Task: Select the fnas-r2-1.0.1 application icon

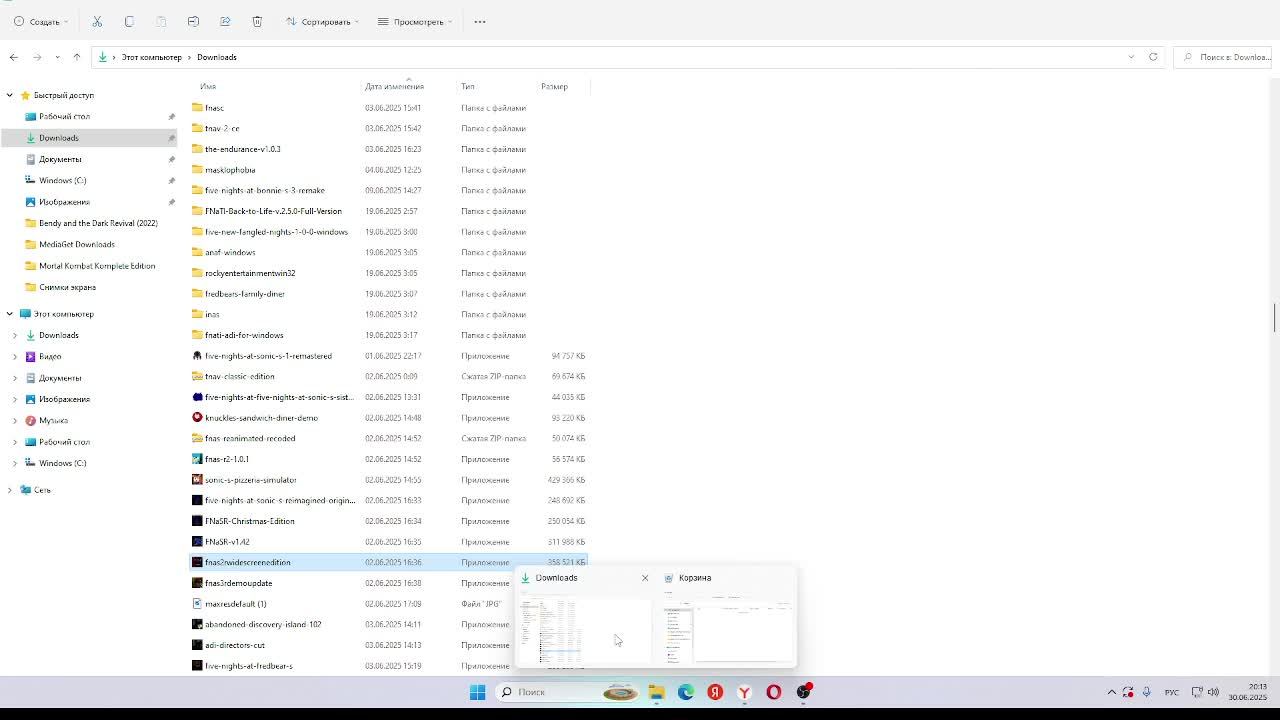Action: [x=197, y=459]
